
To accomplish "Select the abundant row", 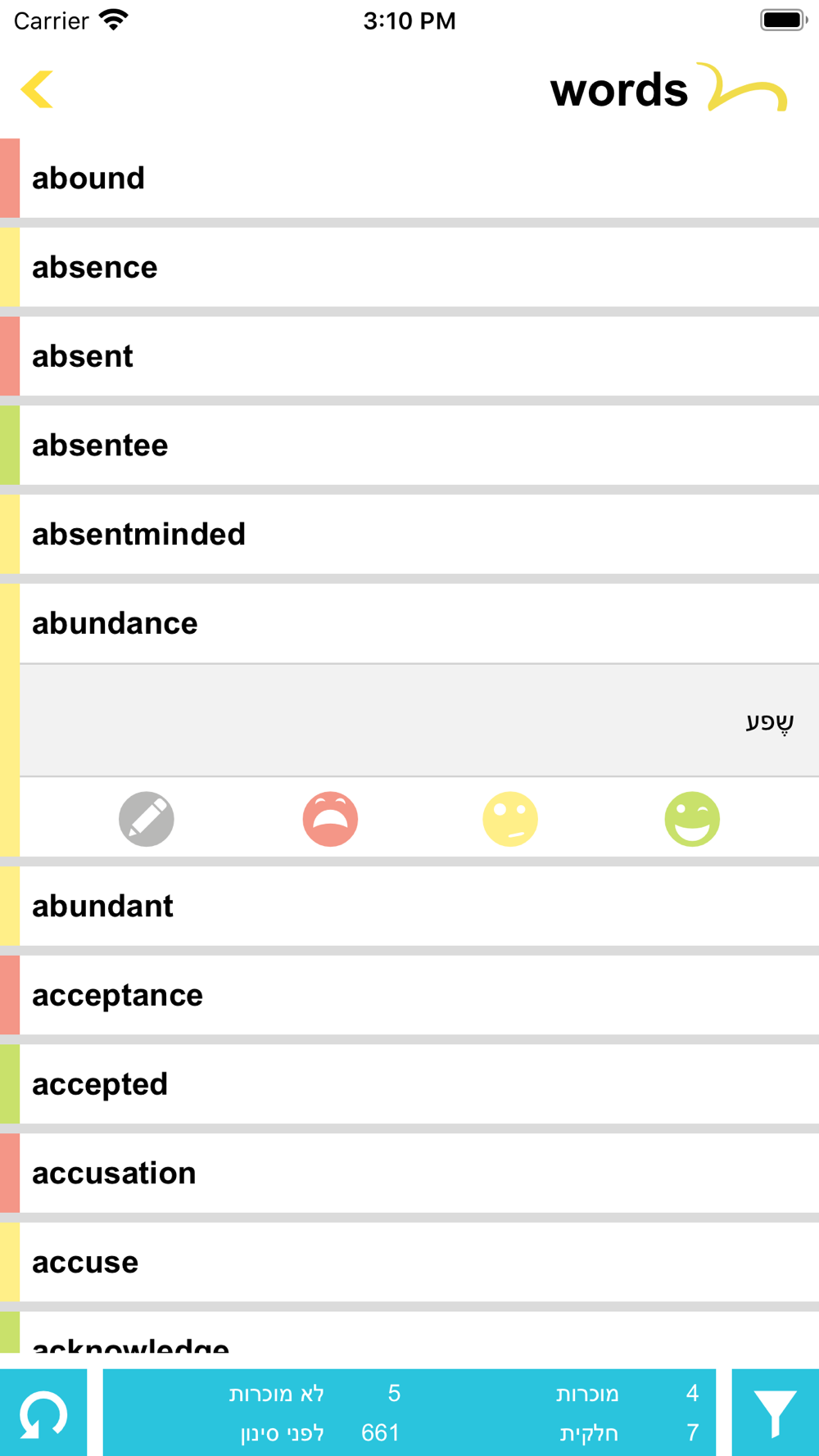I will tap(419, 907).
